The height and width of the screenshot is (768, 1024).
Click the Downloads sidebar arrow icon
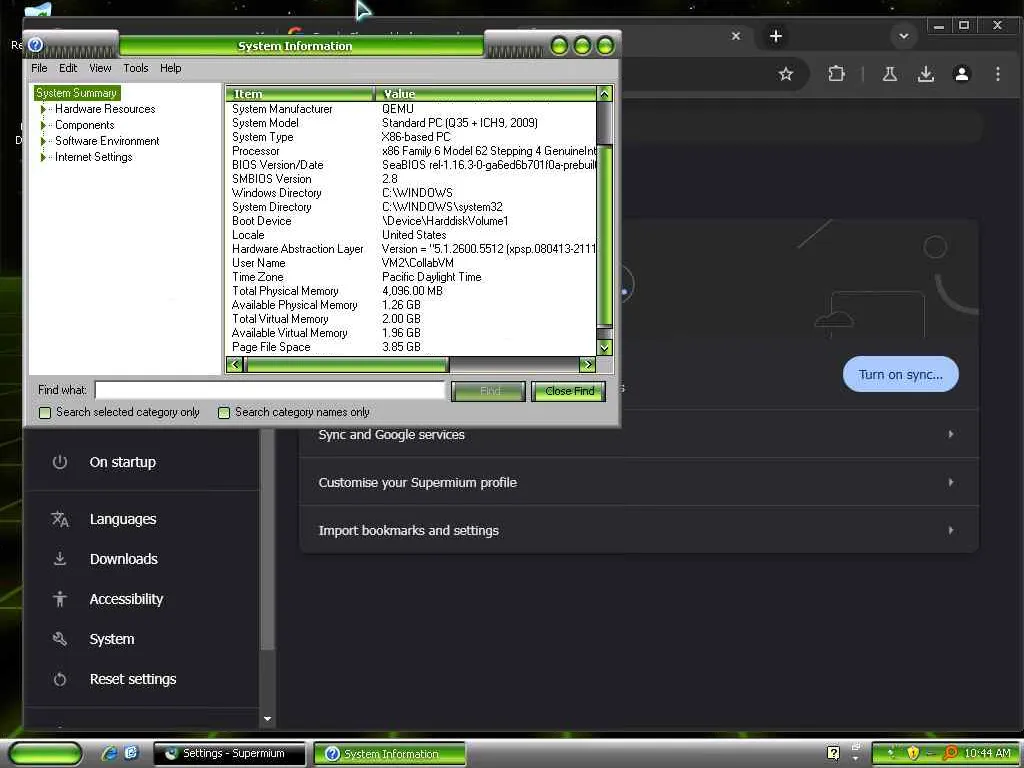click(59, 558)
